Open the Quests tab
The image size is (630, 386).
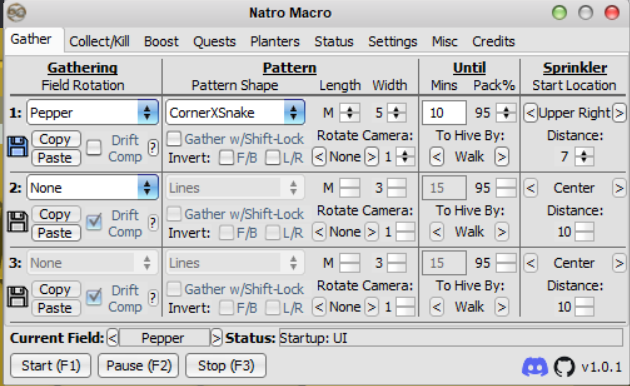pos(214,41)
